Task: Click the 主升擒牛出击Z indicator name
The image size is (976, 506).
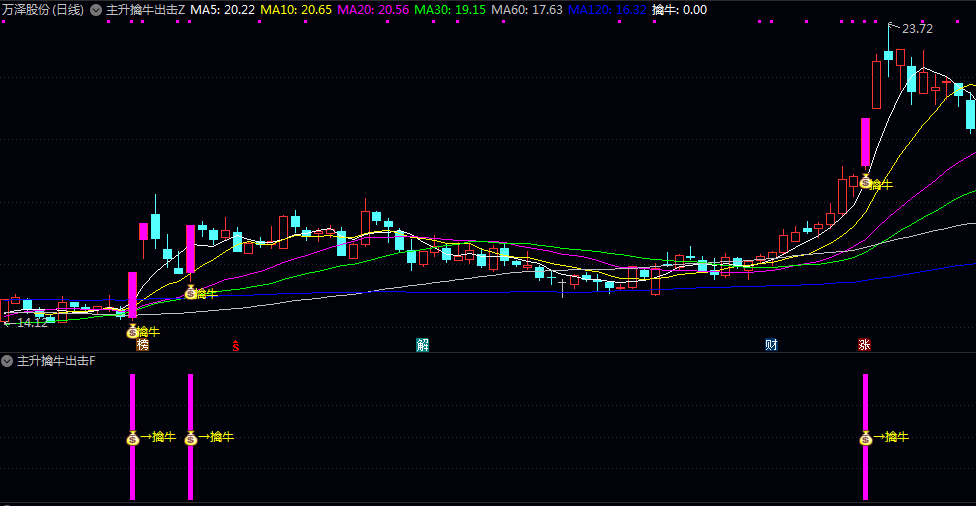Action: point(146,10)
